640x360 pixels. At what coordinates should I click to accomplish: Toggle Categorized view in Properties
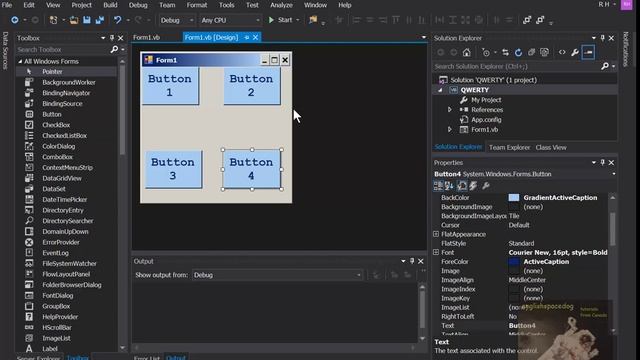pyautogui.click(x=438, y=186)
